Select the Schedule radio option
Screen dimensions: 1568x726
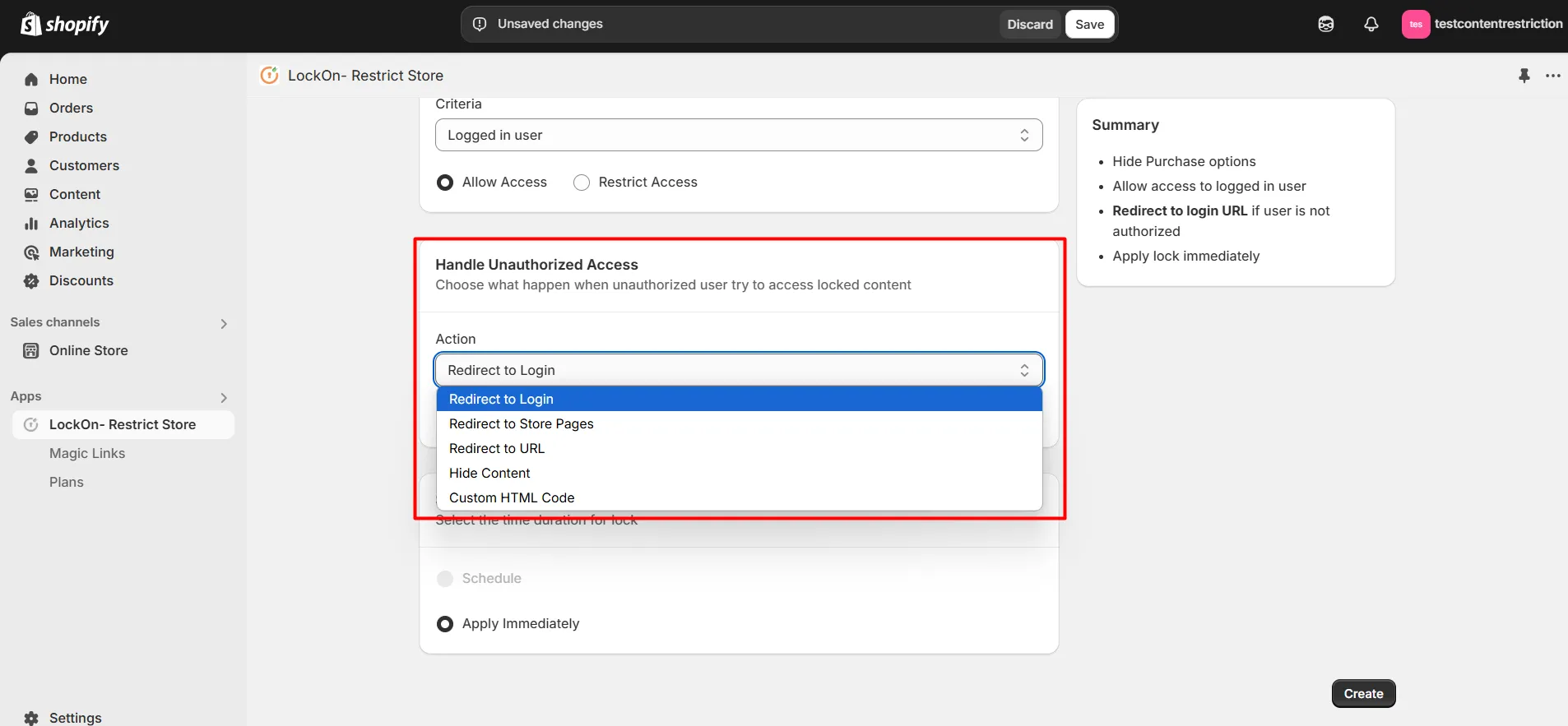(445, 578)
